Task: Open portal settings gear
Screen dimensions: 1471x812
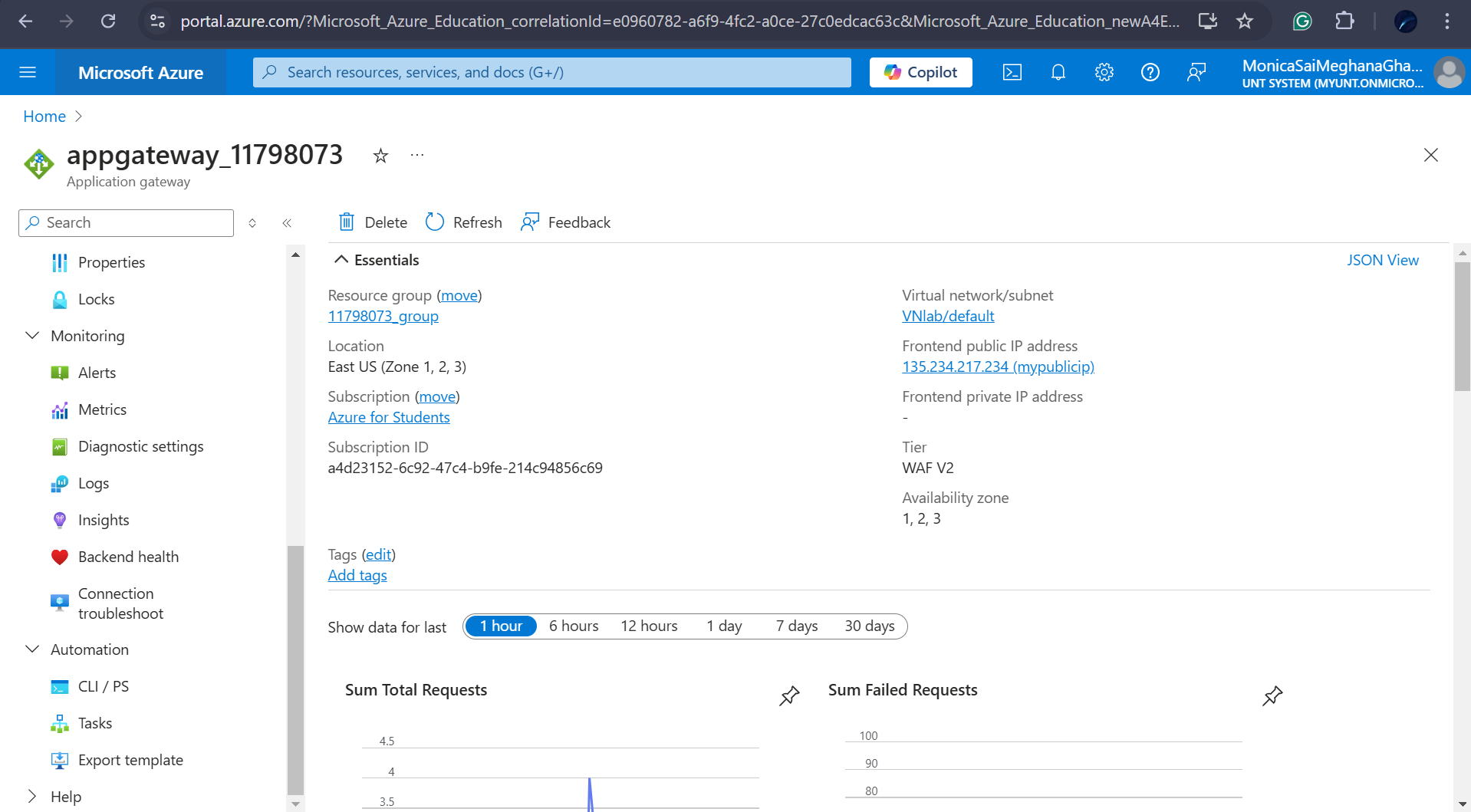Action: click(1104, 72)
